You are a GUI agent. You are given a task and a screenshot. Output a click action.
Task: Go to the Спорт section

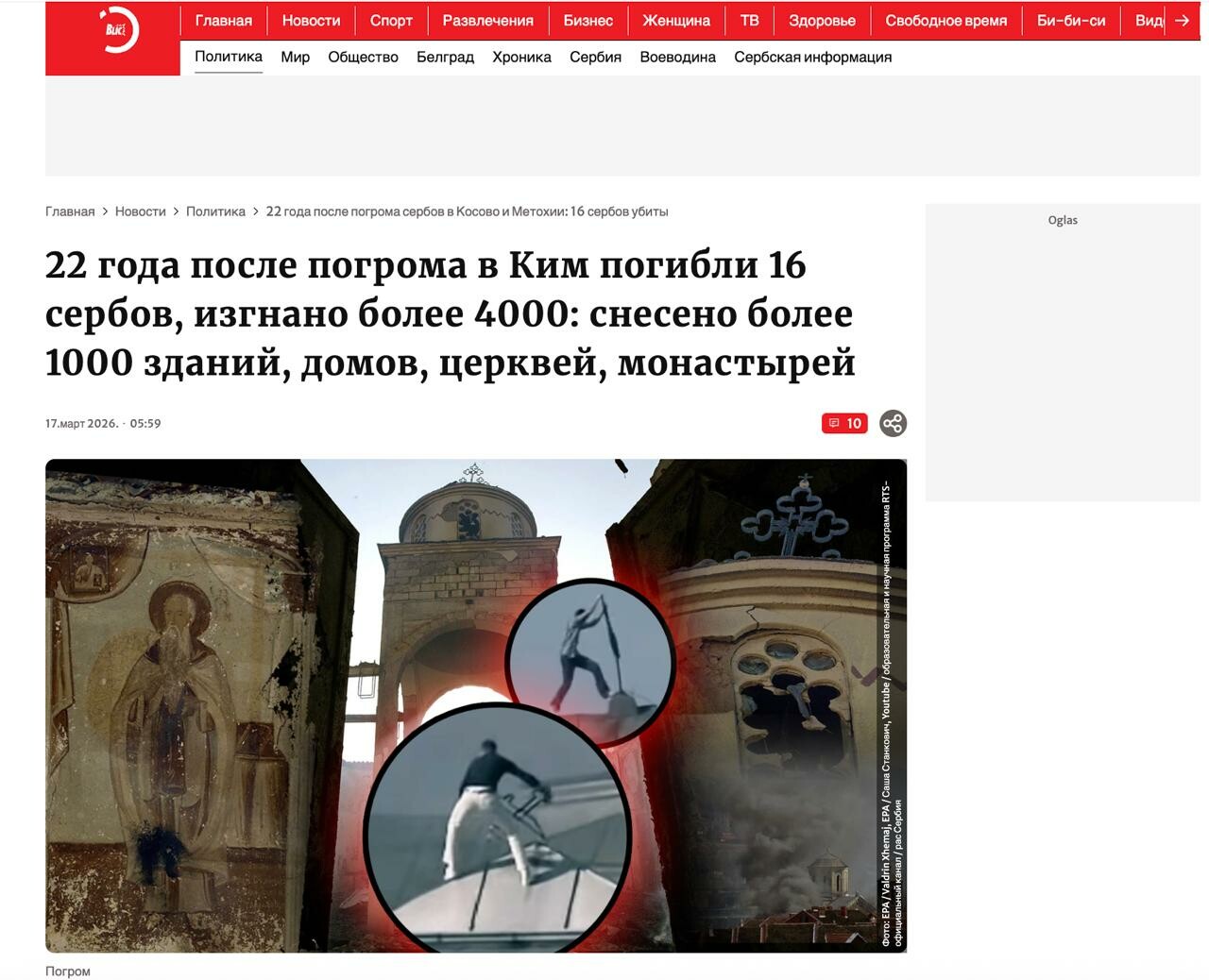(x=391, y=21)
